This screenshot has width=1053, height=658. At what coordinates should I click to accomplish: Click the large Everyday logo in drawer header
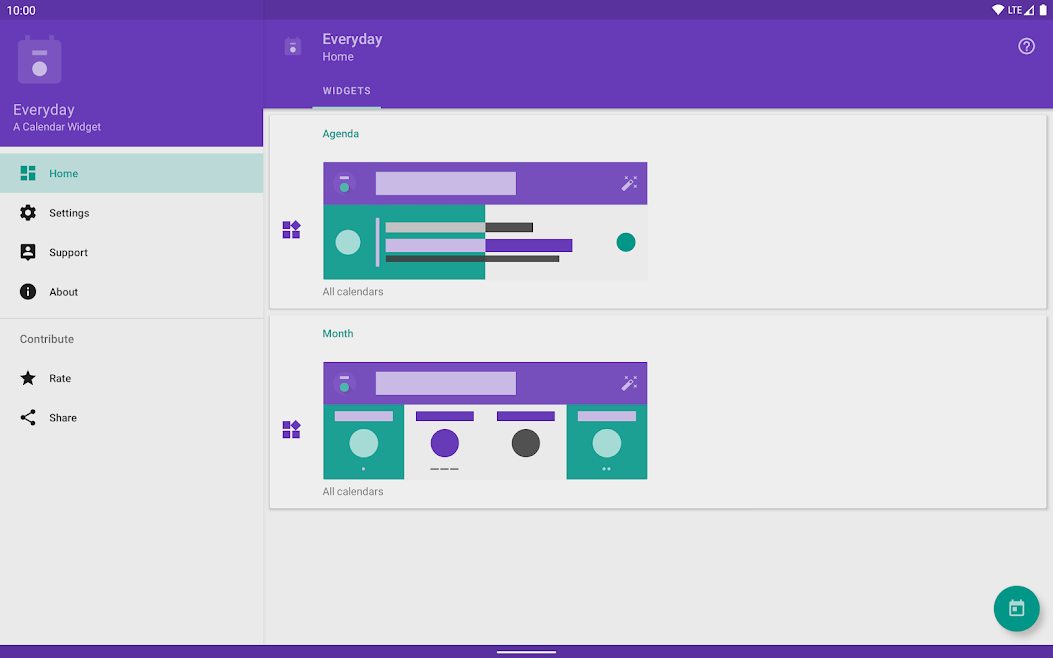click(x=40, y=60)
